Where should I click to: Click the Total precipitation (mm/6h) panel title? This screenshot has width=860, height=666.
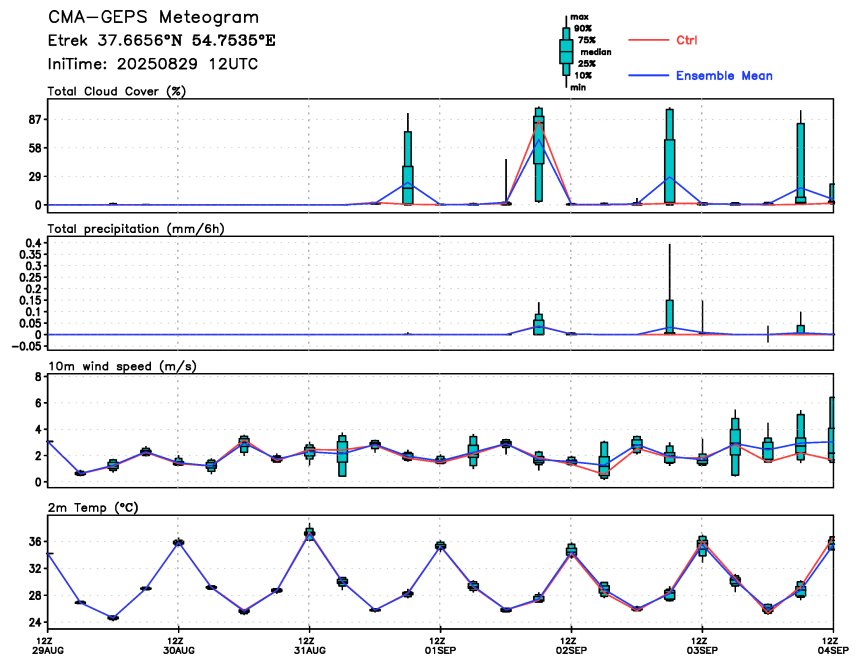pos(136,229)
